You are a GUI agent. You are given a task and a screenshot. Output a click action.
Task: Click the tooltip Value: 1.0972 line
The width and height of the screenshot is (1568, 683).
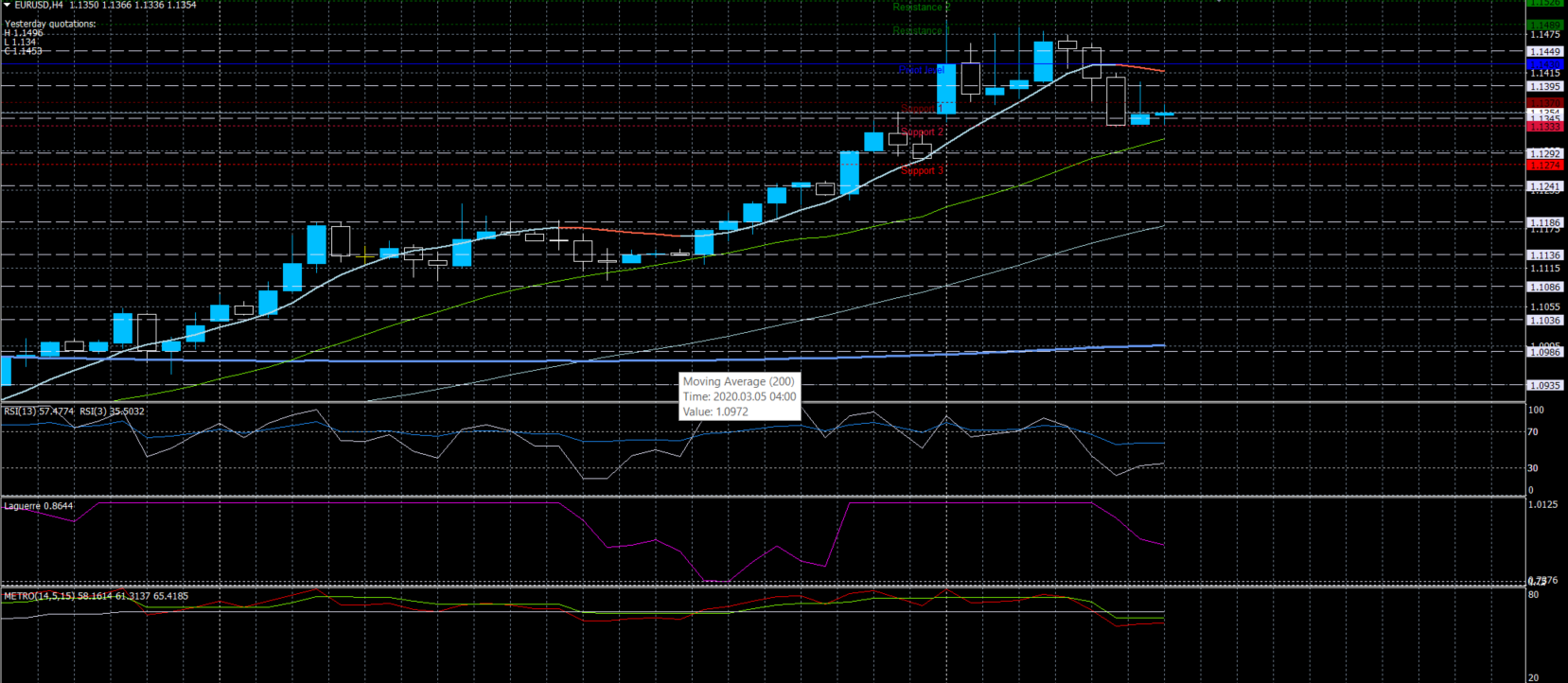(715, 412)
